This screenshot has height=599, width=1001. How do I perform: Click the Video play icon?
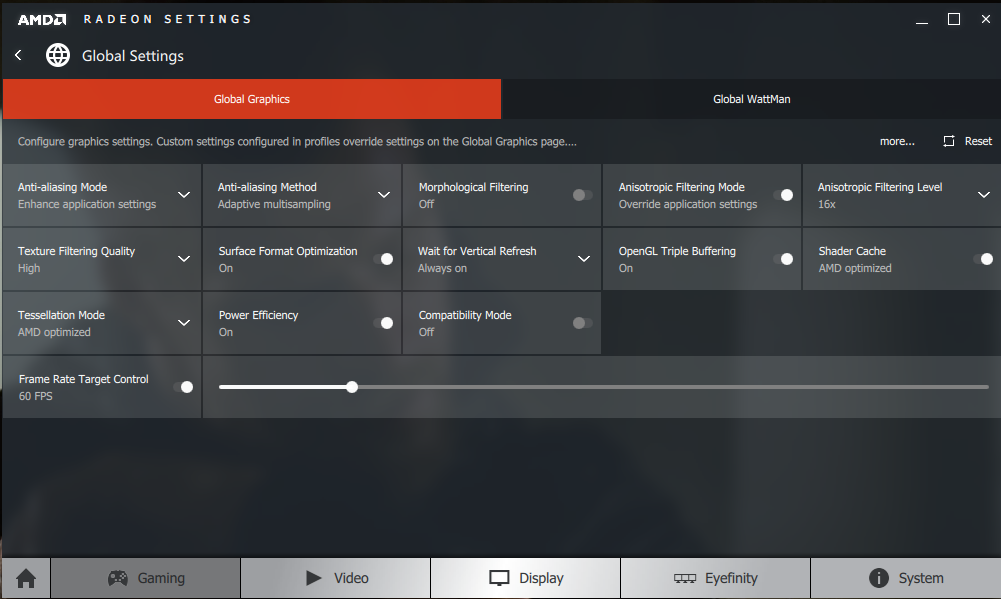(313, 578)
